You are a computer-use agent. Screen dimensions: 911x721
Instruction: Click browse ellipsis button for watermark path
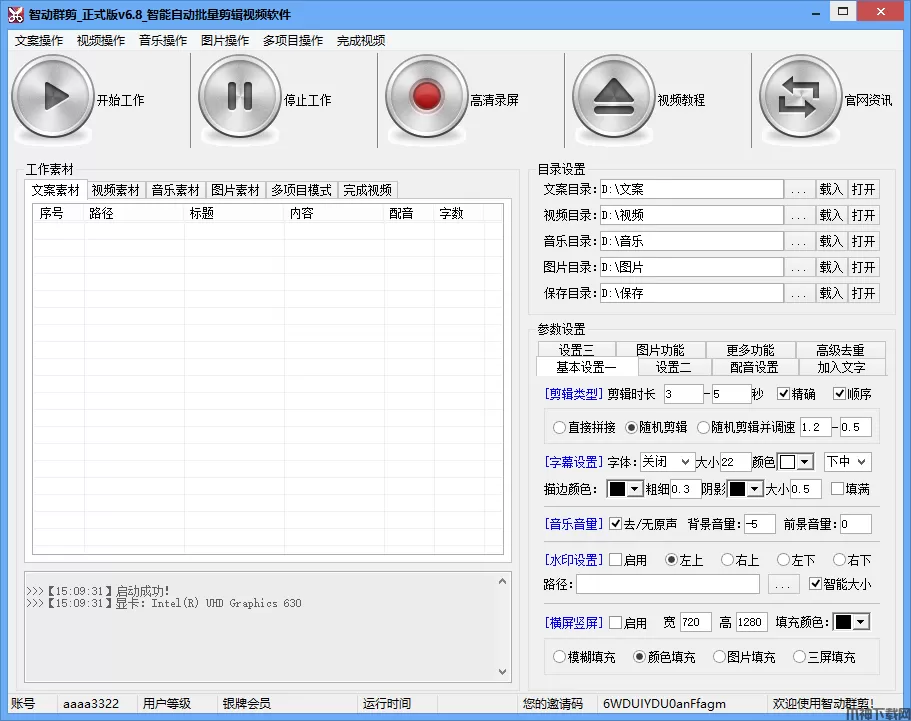(784, 584)
